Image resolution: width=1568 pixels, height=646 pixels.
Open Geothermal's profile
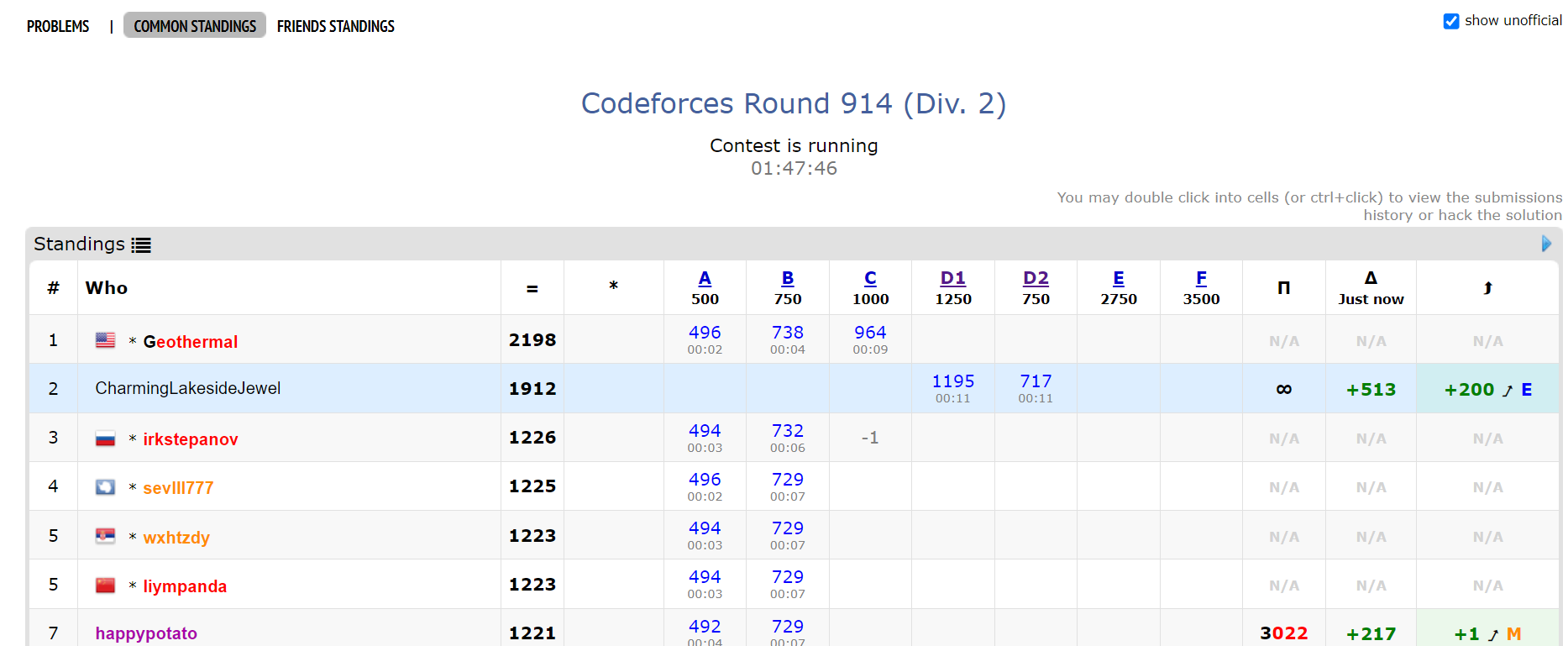click(191, 342)
